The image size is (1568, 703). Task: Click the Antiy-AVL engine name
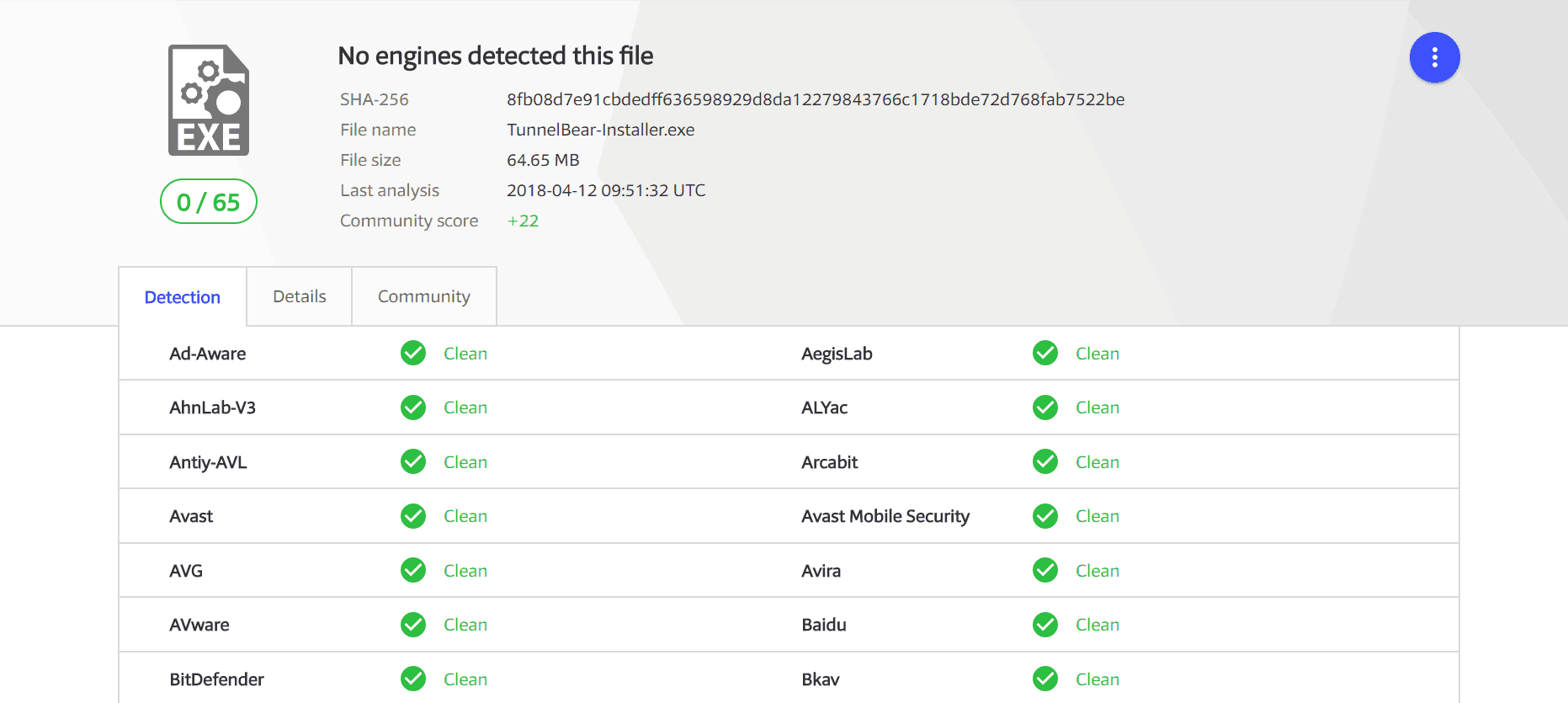tap(208, 462)
